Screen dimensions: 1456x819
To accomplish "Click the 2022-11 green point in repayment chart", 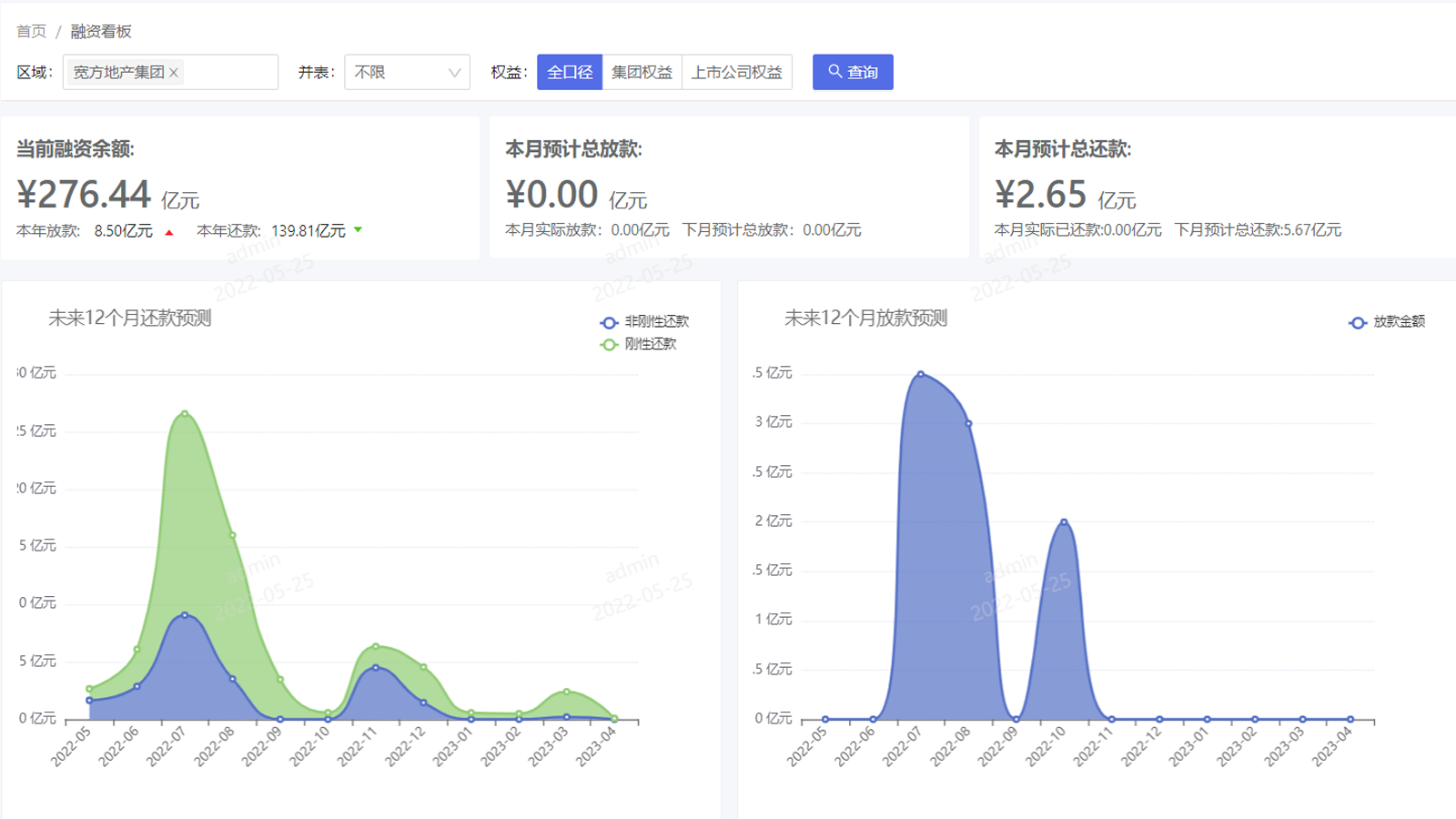I will 376,647.
